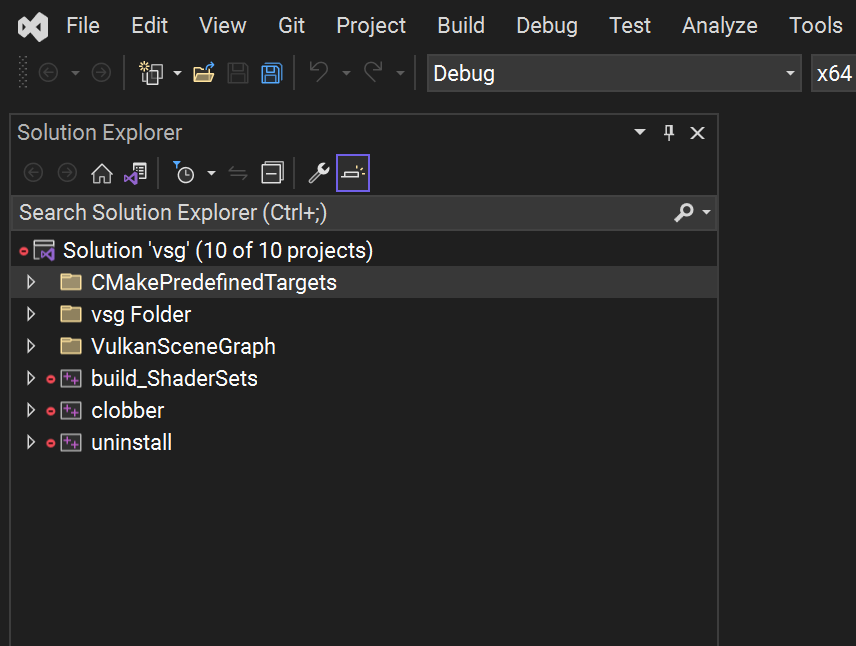Screen dimensions: 856x646
Task: Click the search magnifier in Solution Explorer
Action: [x=684, y=213]
